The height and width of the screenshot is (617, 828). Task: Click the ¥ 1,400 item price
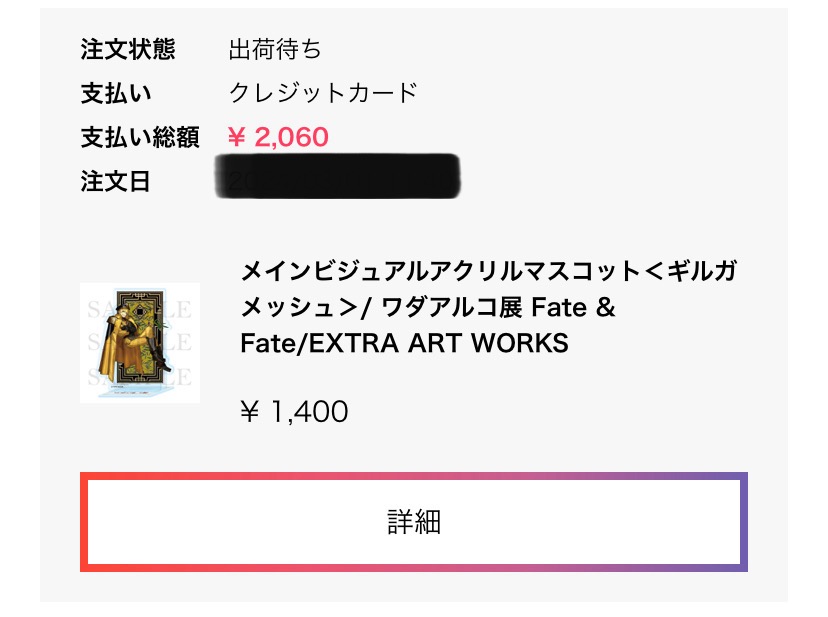[x=294, y=411]
